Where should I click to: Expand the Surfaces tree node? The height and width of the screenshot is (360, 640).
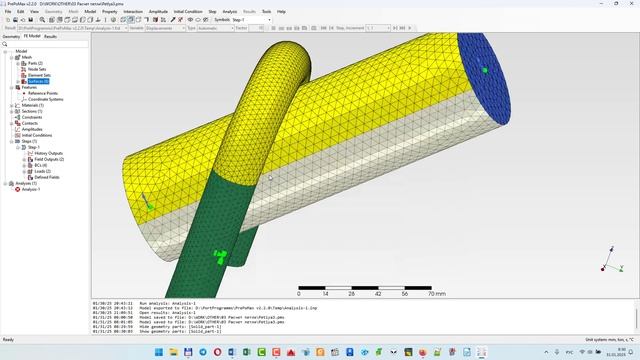click(x=18, y=81)
